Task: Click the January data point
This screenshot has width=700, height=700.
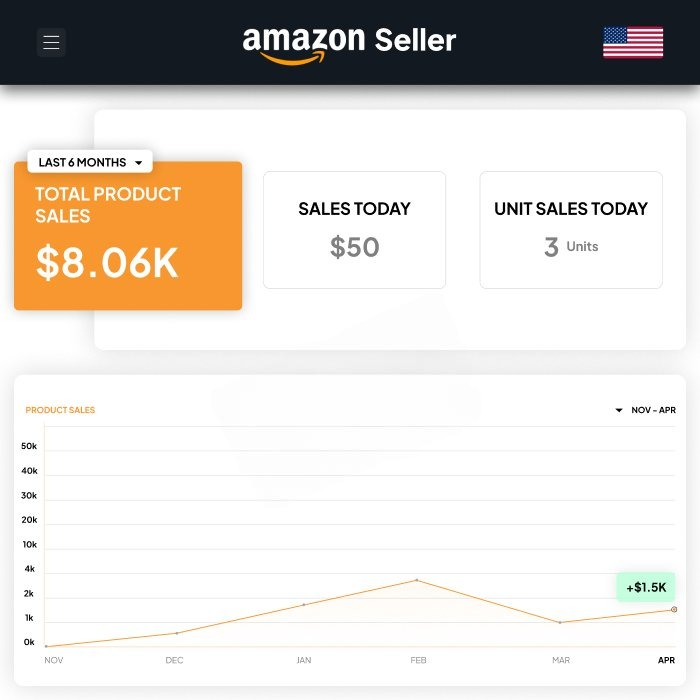Action: [304, 604]
